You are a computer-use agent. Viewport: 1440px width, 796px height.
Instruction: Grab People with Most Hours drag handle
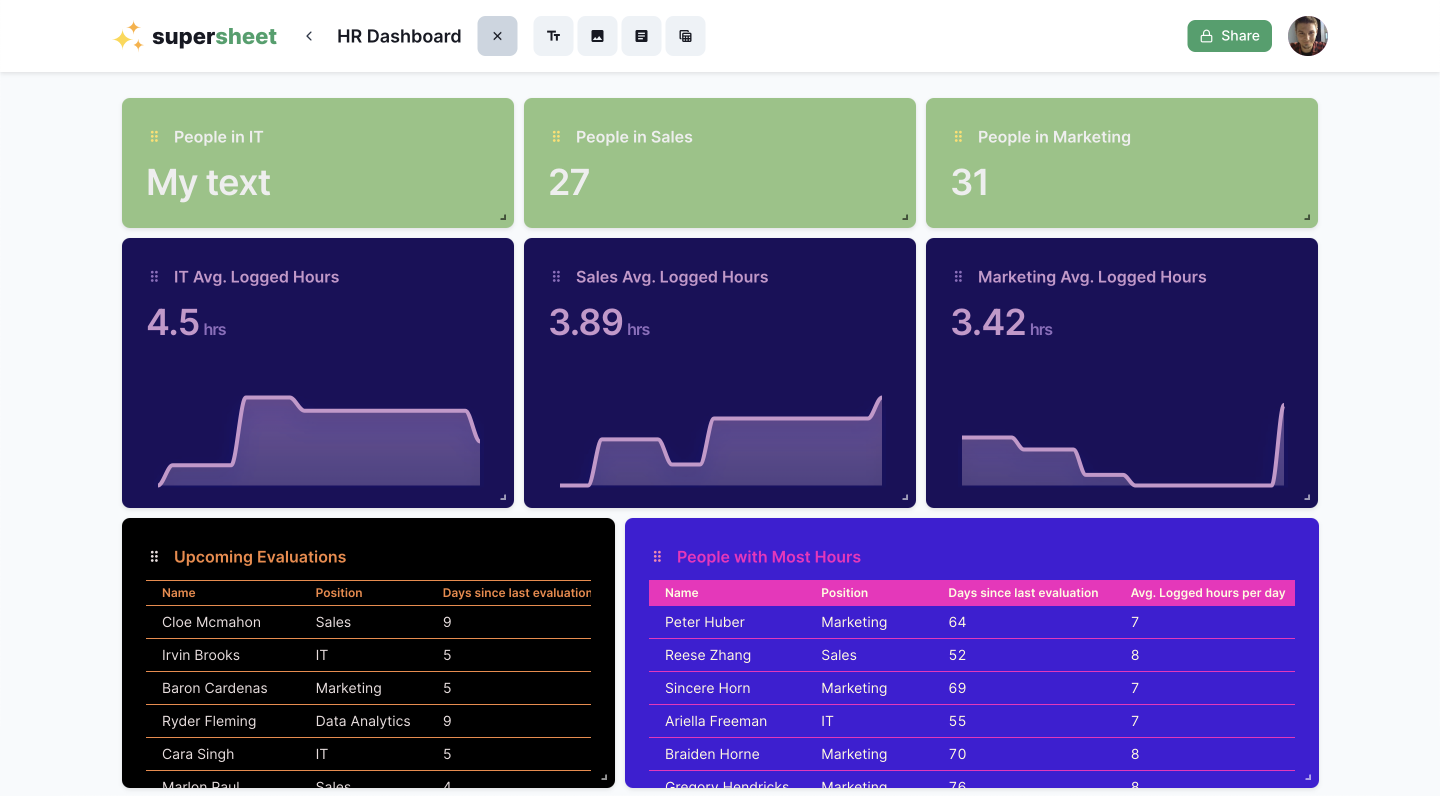click(657, 557)
